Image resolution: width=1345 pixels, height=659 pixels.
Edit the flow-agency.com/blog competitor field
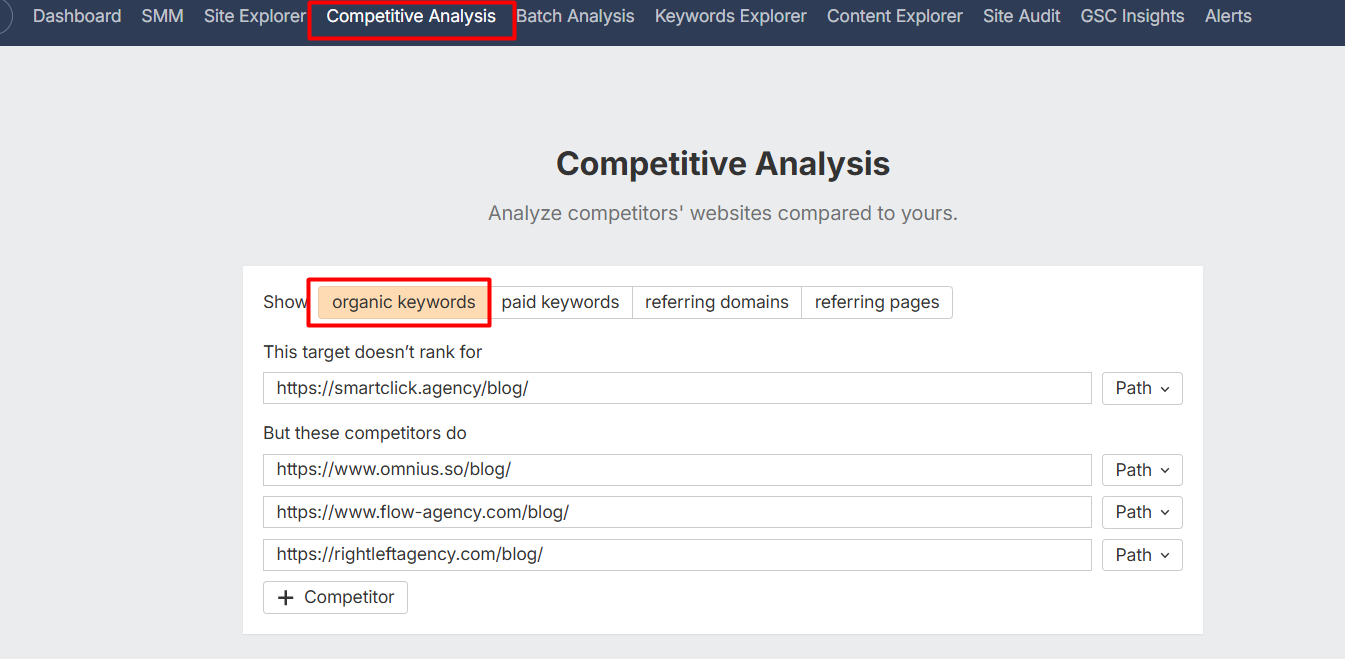click(677, 512)
